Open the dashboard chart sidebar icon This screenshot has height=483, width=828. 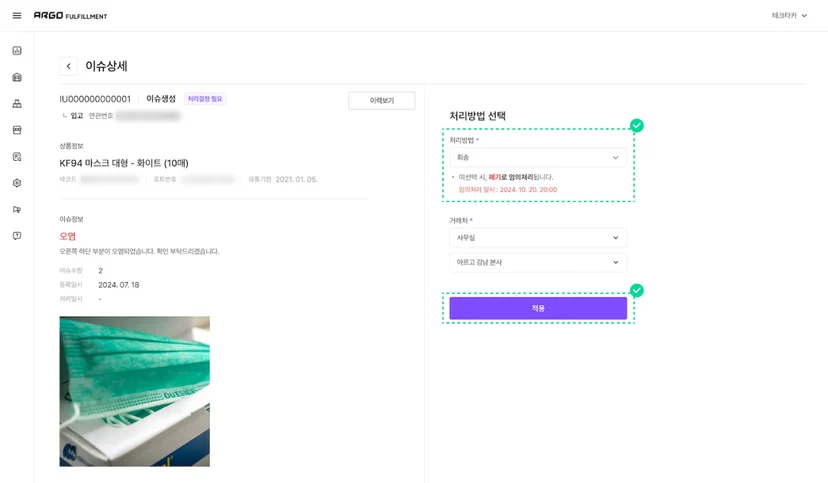[17, 51]
